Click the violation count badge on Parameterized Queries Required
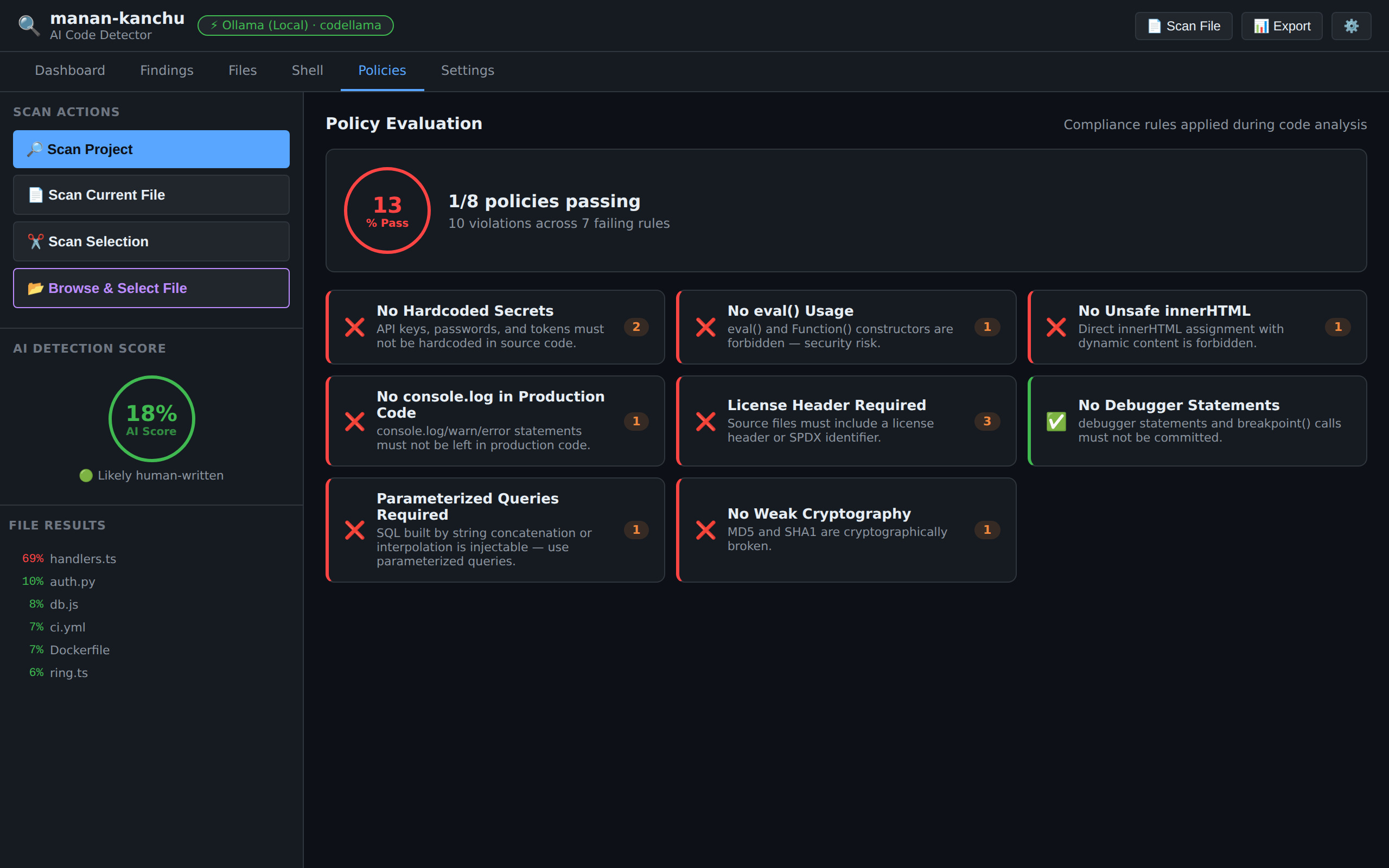The image size is (1389, 868). tap(636, 530)
